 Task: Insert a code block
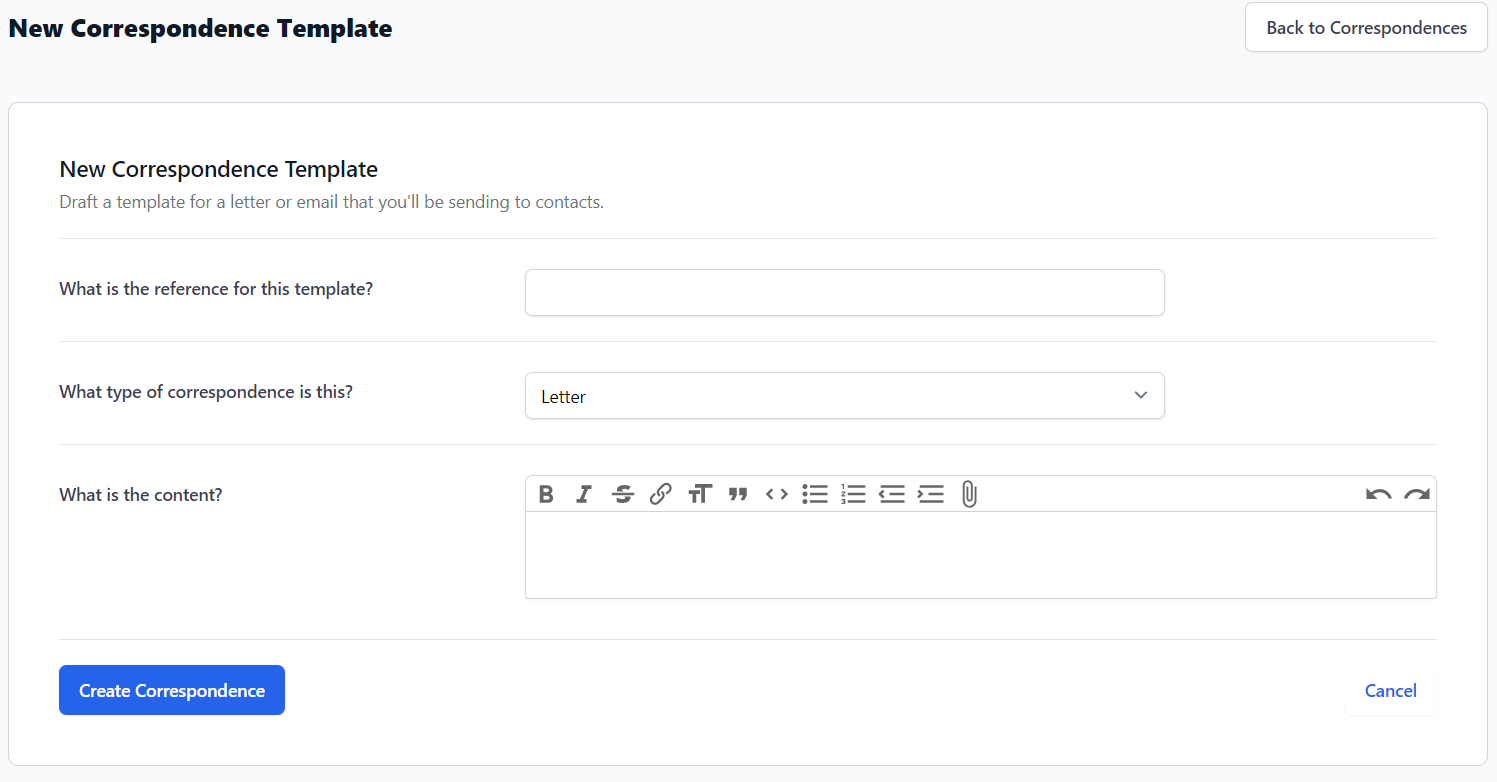coord(776,493)
